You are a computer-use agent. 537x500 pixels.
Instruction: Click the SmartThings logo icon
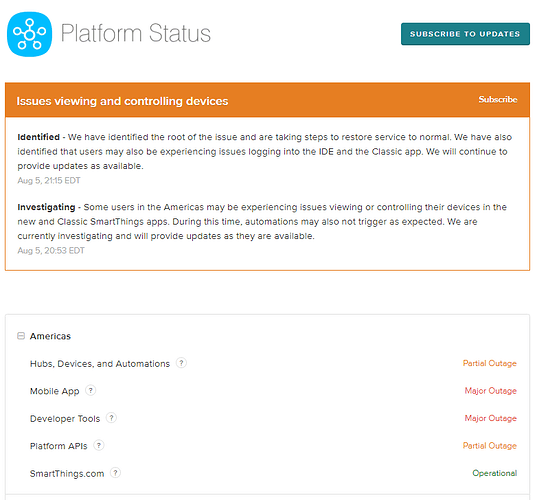point(29,34)
